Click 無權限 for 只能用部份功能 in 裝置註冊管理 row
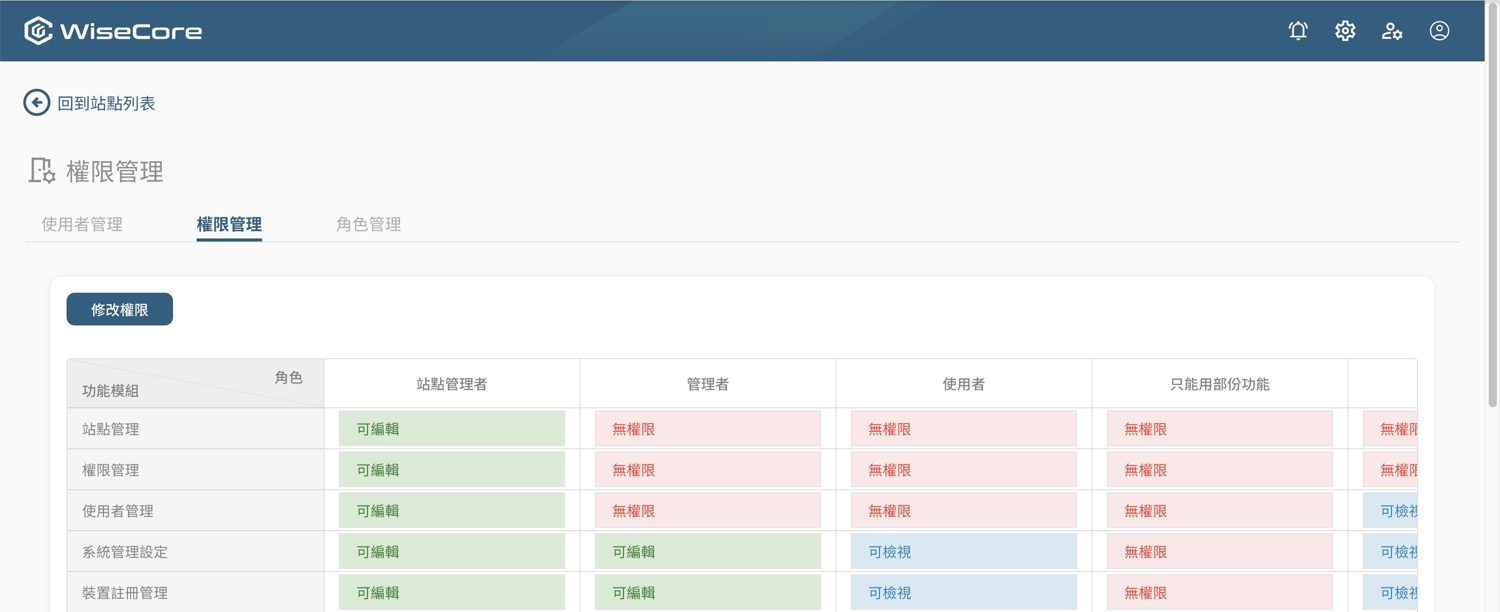The height and width of the screenshot is (612, 1500). 1220,593
